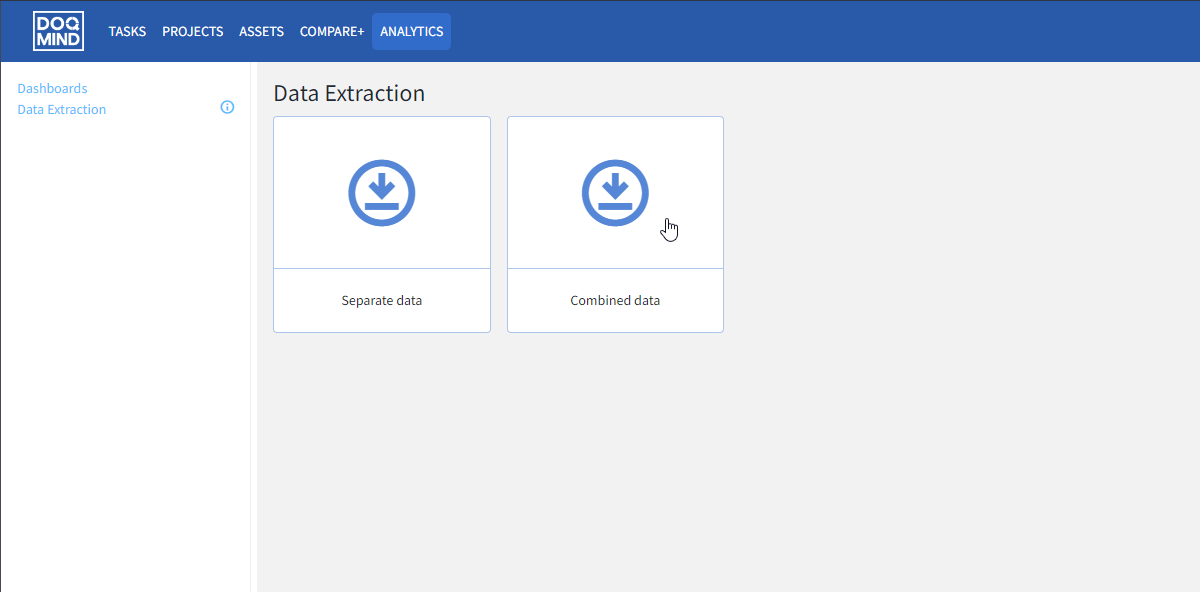Click the divider line under Combined data icon
This screenshot has height=592, width=1200.
tap(615, 268)
